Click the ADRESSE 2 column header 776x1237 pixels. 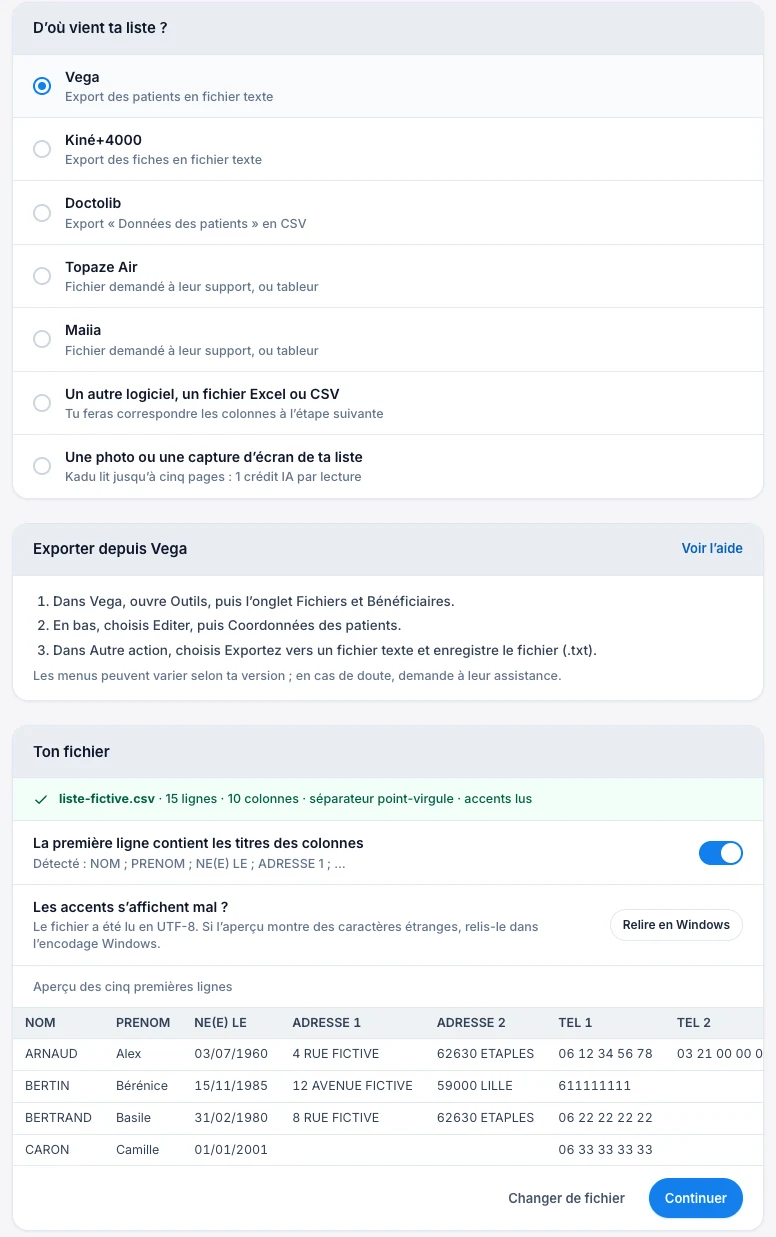[x=471, y=1023]
